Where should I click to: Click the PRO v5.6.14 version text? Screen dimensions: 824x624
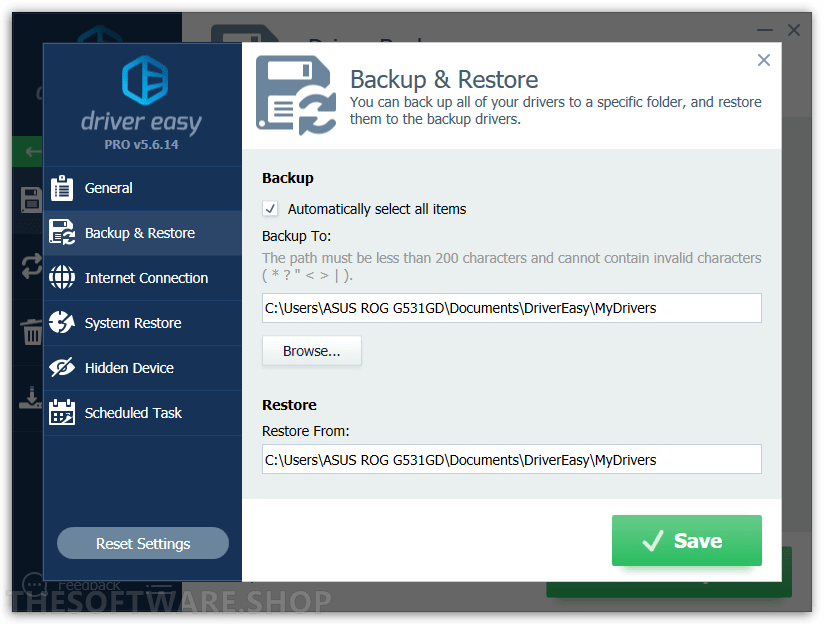(141, 145)
